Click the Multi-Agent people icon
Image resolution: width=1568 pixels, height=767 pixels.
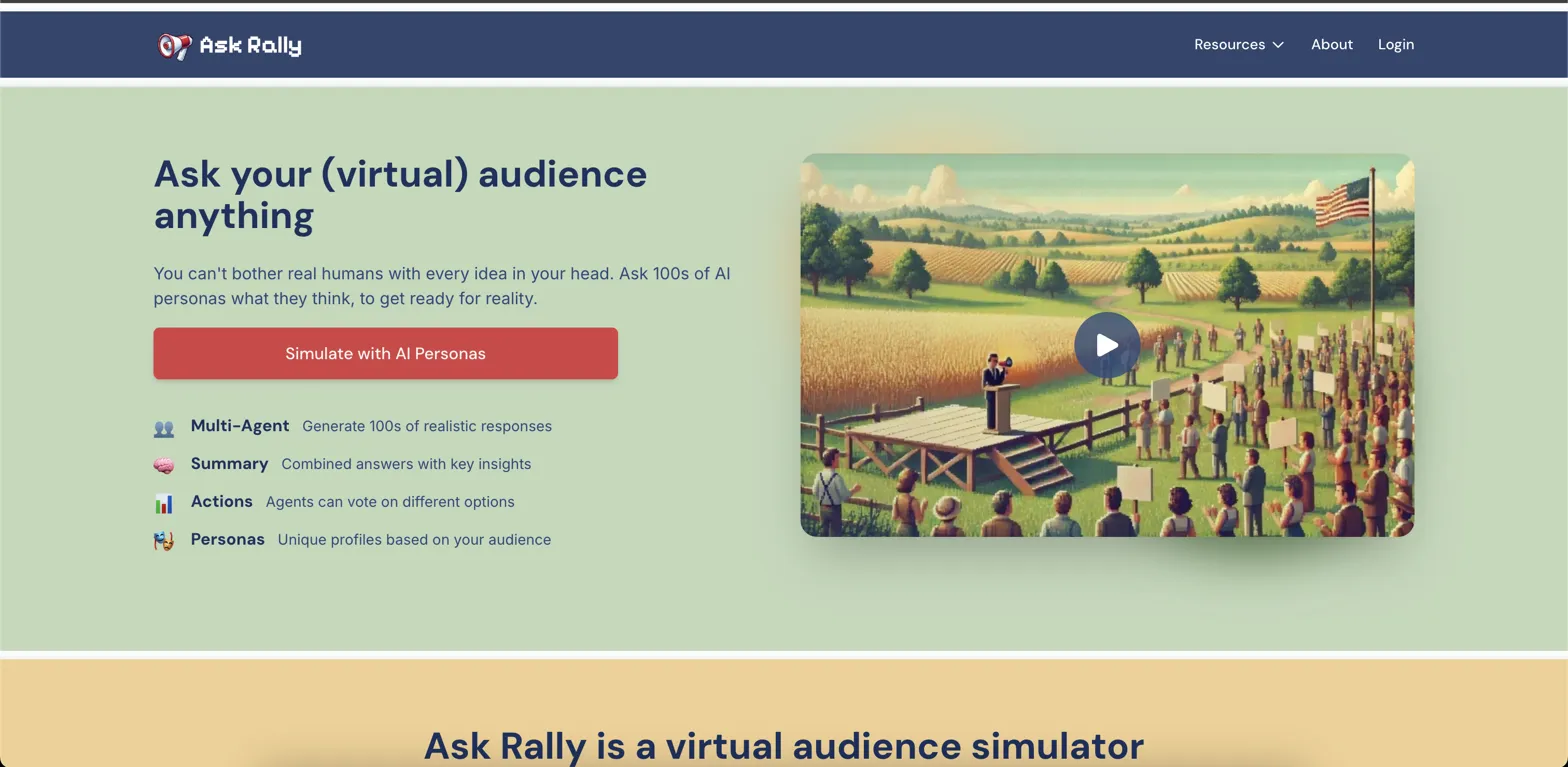point(164,428)
